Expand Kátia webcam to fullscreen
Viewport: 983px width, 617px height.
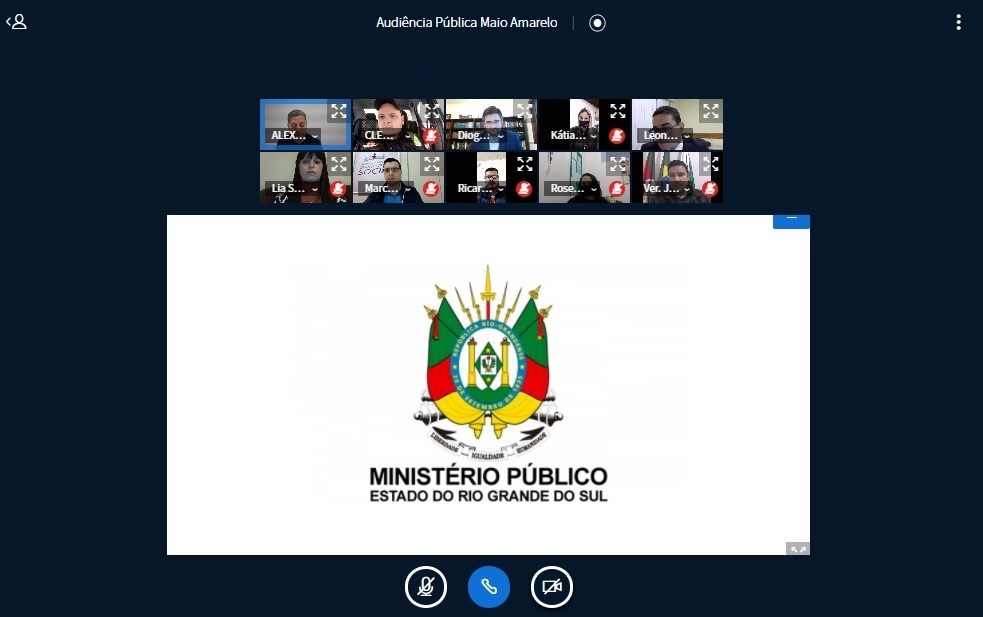[x=618, y=111]
